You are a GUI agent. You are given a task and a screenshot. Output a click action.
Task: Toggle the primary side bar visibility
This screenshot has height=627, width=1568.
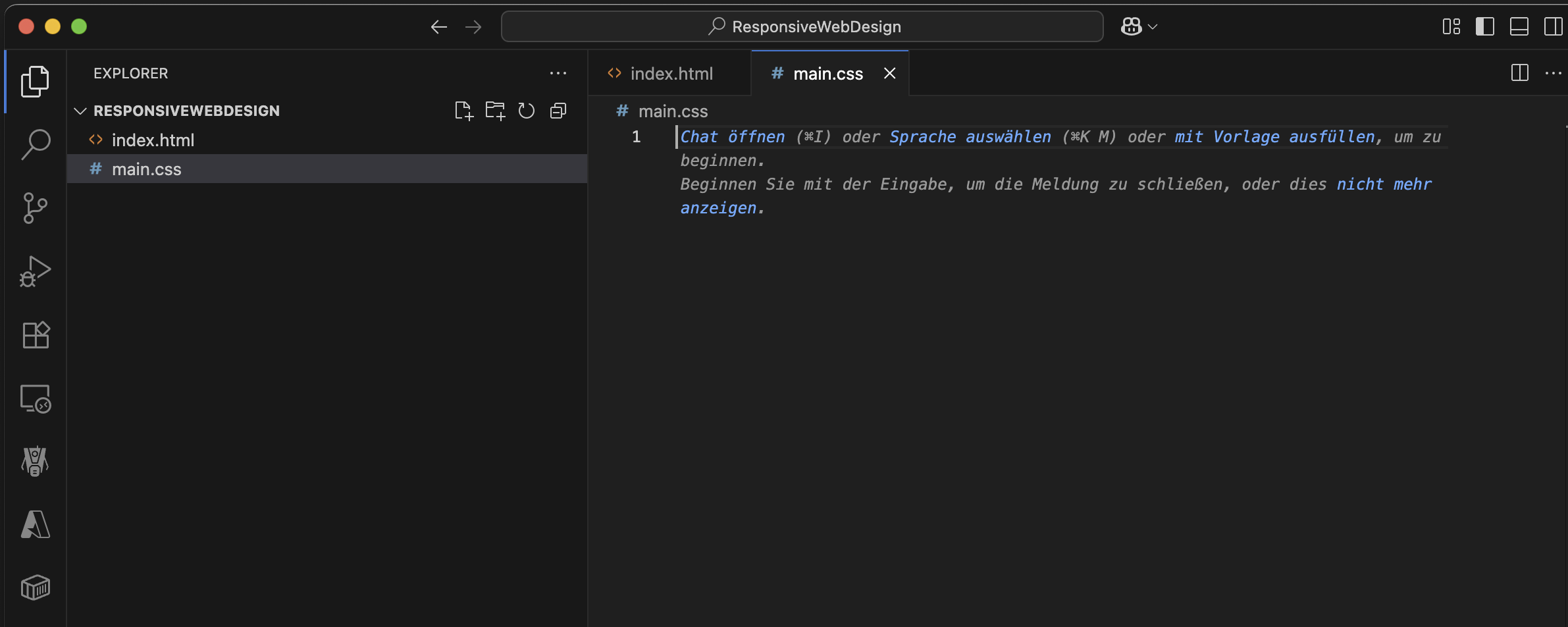tap(1485, 26)
